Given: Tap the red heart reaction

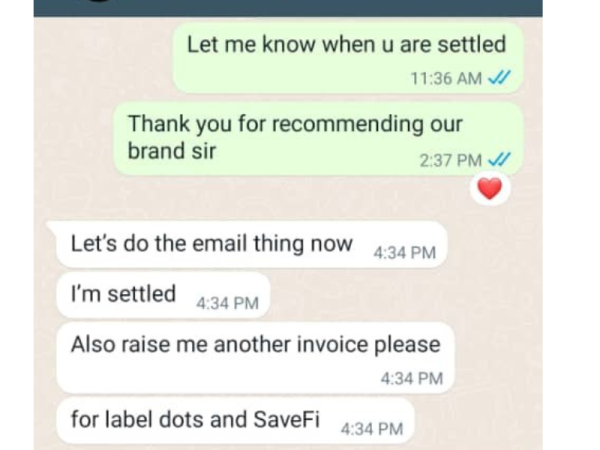Looking at the screenshot, I should point(490,189).
